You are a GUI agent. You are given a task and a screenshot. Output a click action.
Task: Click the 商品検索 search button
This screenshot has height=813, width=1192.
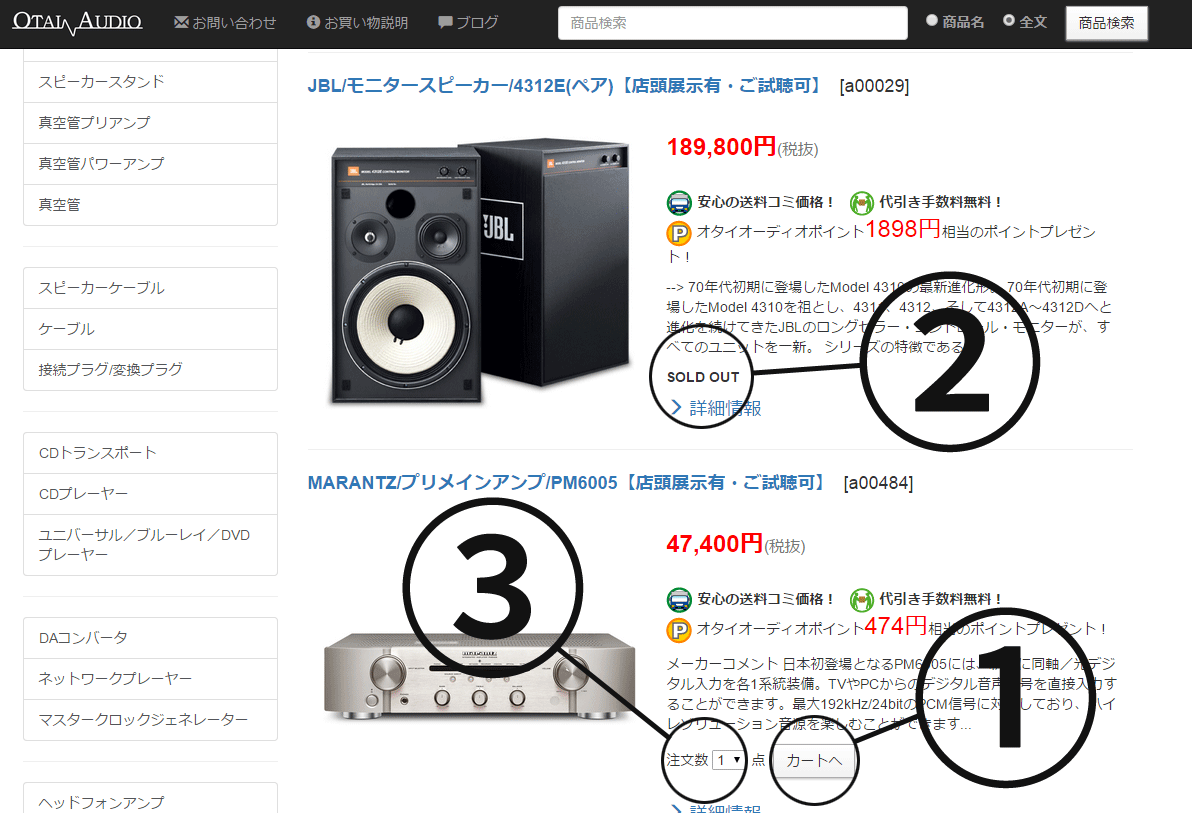(1106, 23)
